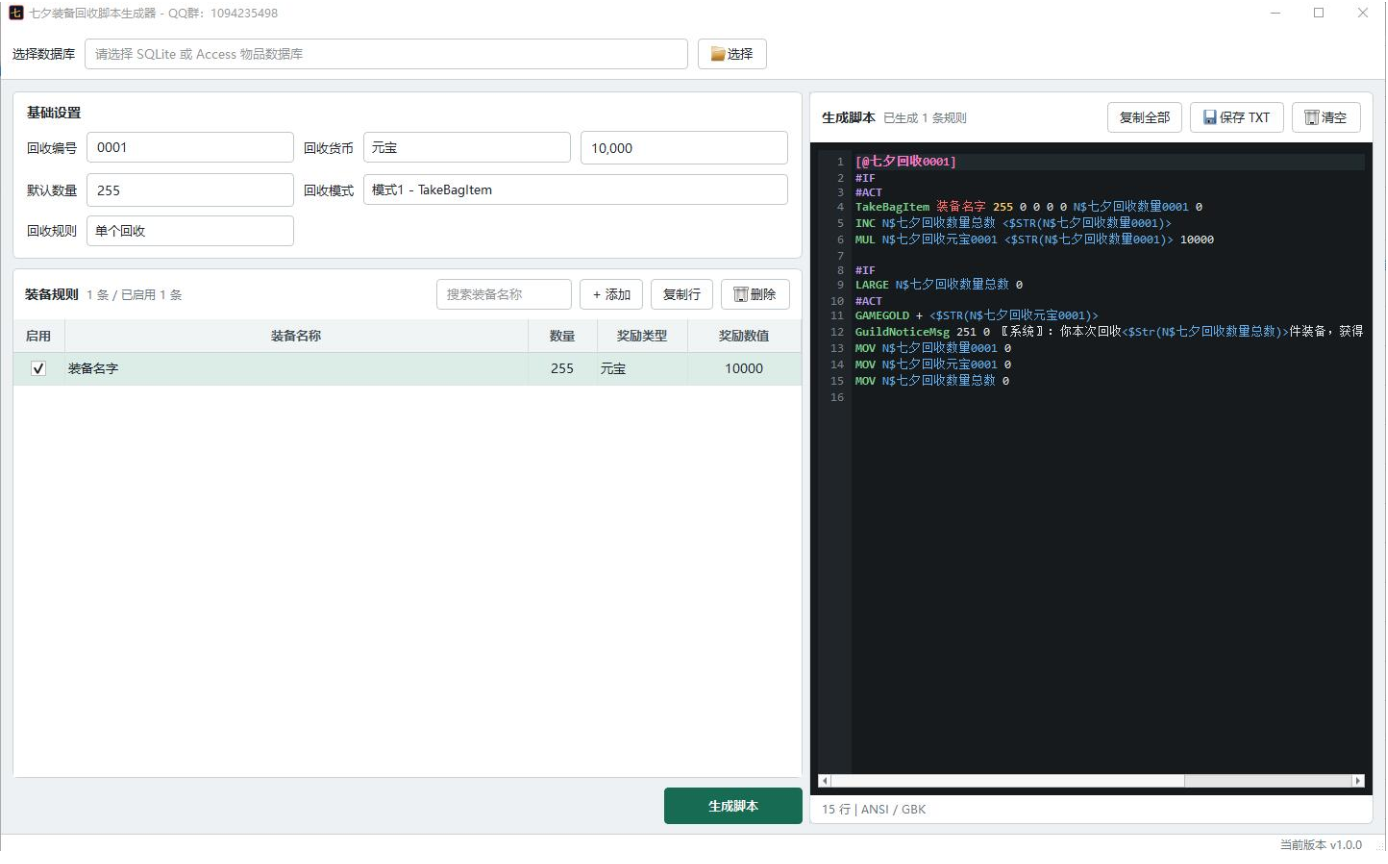1388x864 pixels.
Task: Click the reward amount field showing 10,000
Action: point(684,147)
